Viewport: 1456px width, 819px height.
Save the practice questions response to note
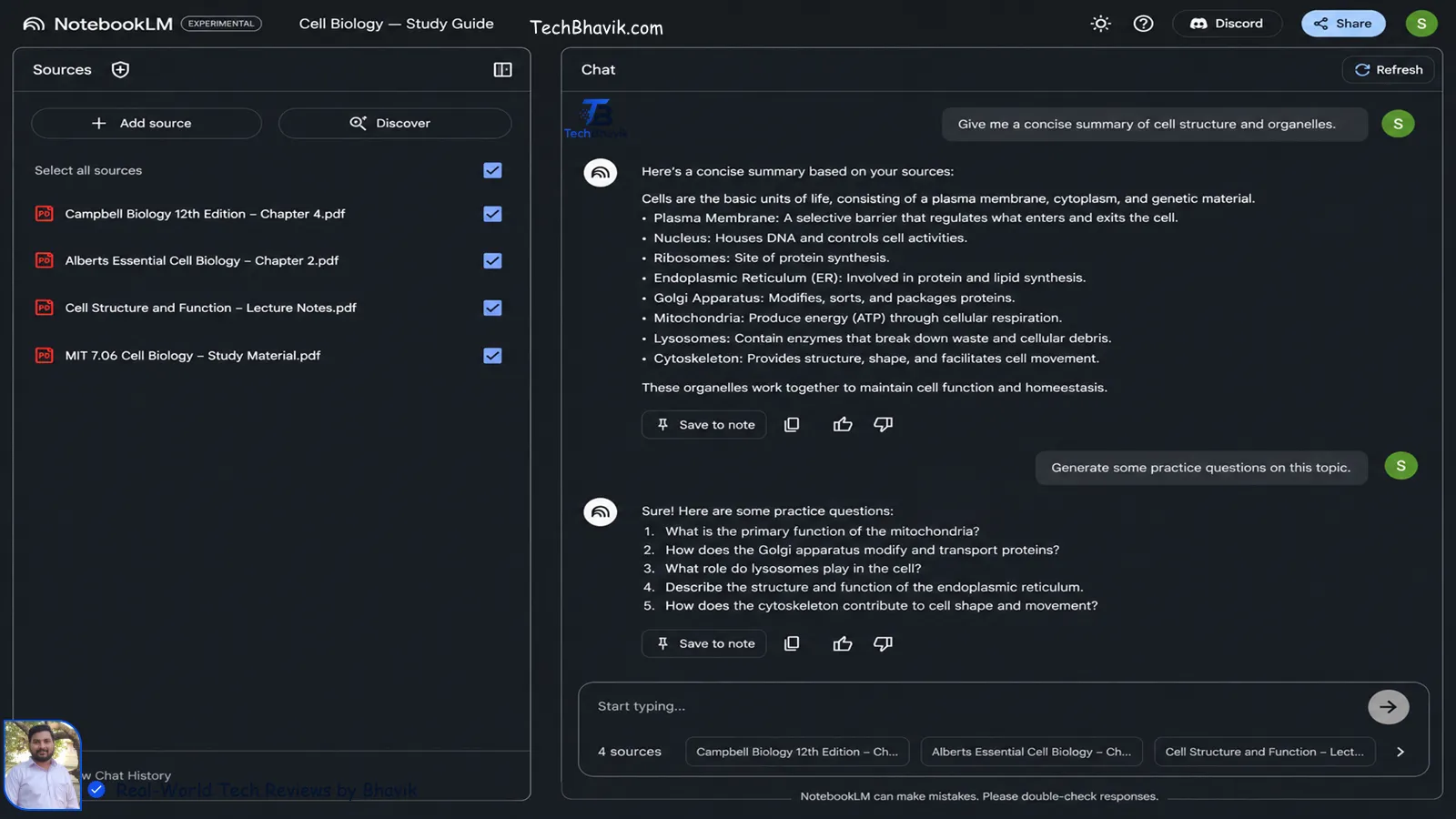tap(704, 643)
